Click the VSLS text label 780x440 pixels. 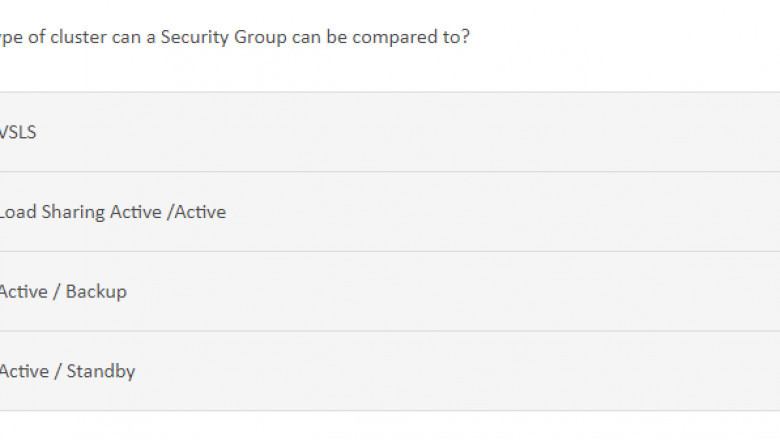[x=18, y=132]
